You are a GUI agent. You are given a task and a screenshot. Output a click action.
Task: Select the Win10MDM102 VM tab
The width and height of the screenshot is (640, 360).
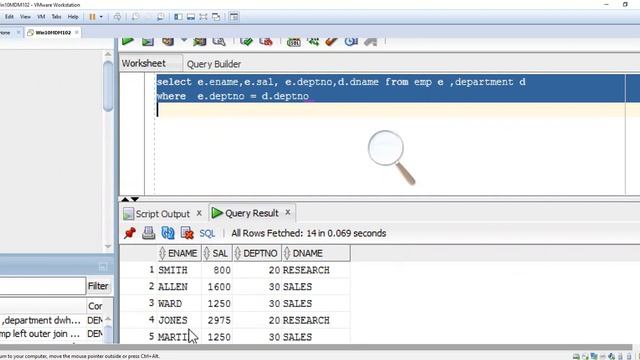click(x=53, y=32)
